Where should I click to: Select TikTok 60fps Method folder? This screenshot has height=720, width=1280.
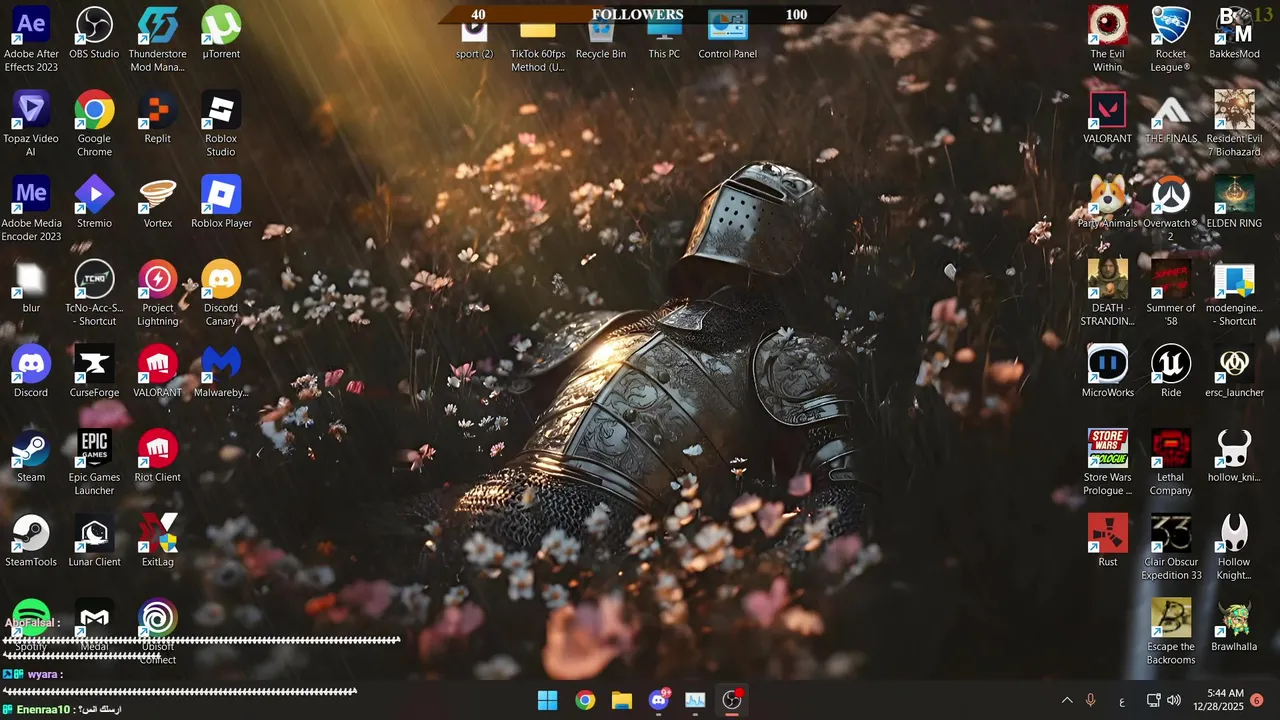point(537,46)
